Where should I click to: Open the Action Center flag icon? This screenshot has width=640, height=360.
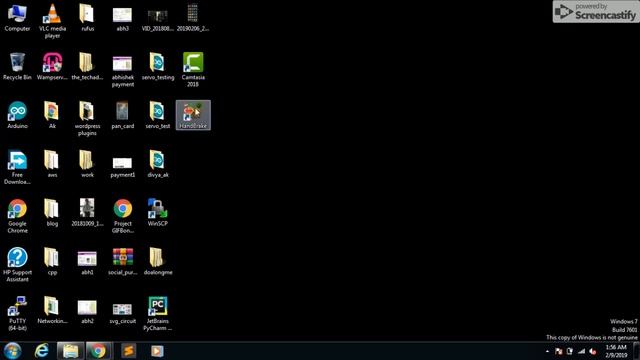[558, 351]
